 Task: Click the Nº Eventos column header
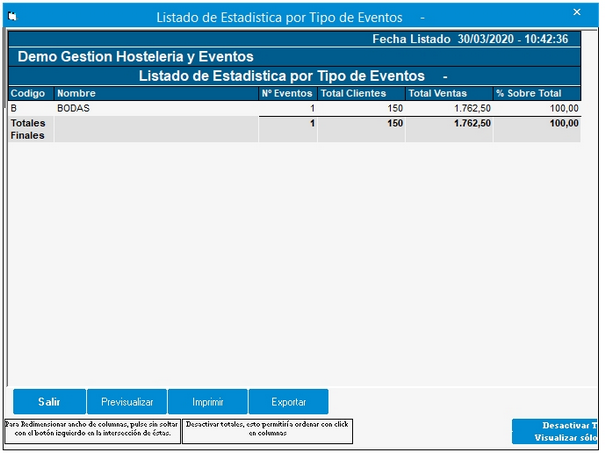[288, 94]
